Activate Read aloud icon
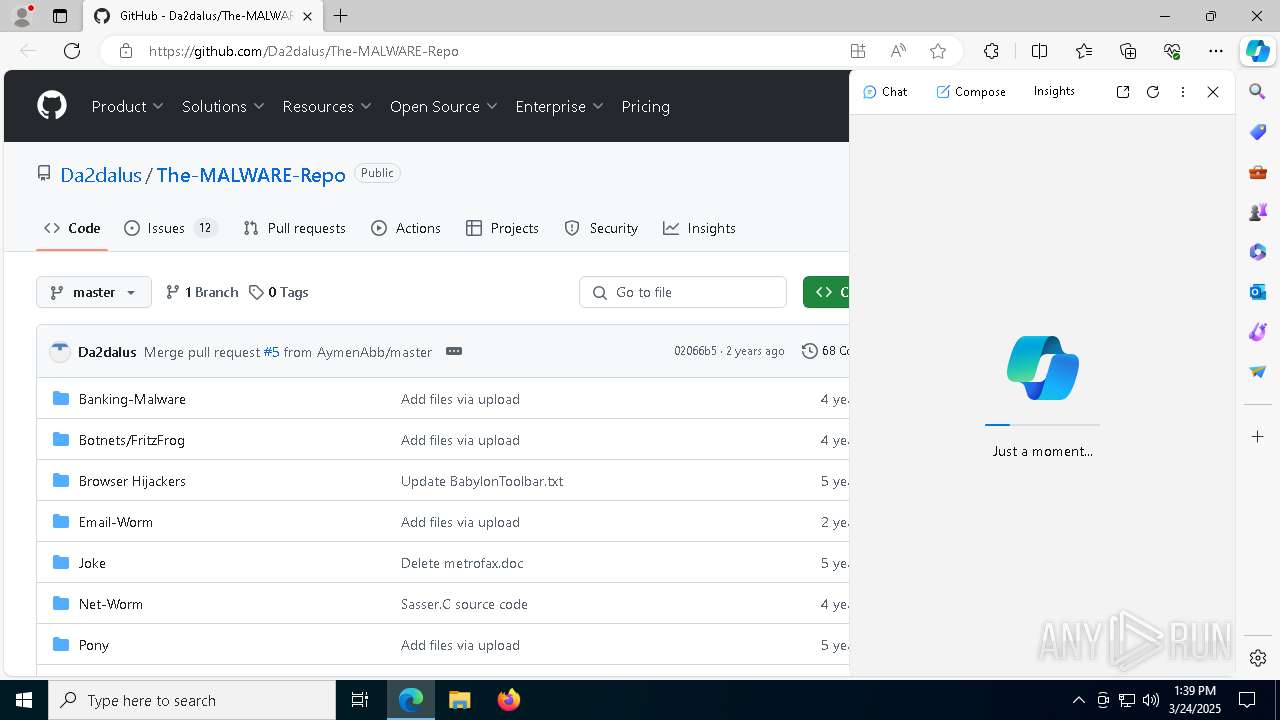The height and width of the screenshot is (720, 1280). [x=898, y=51]
